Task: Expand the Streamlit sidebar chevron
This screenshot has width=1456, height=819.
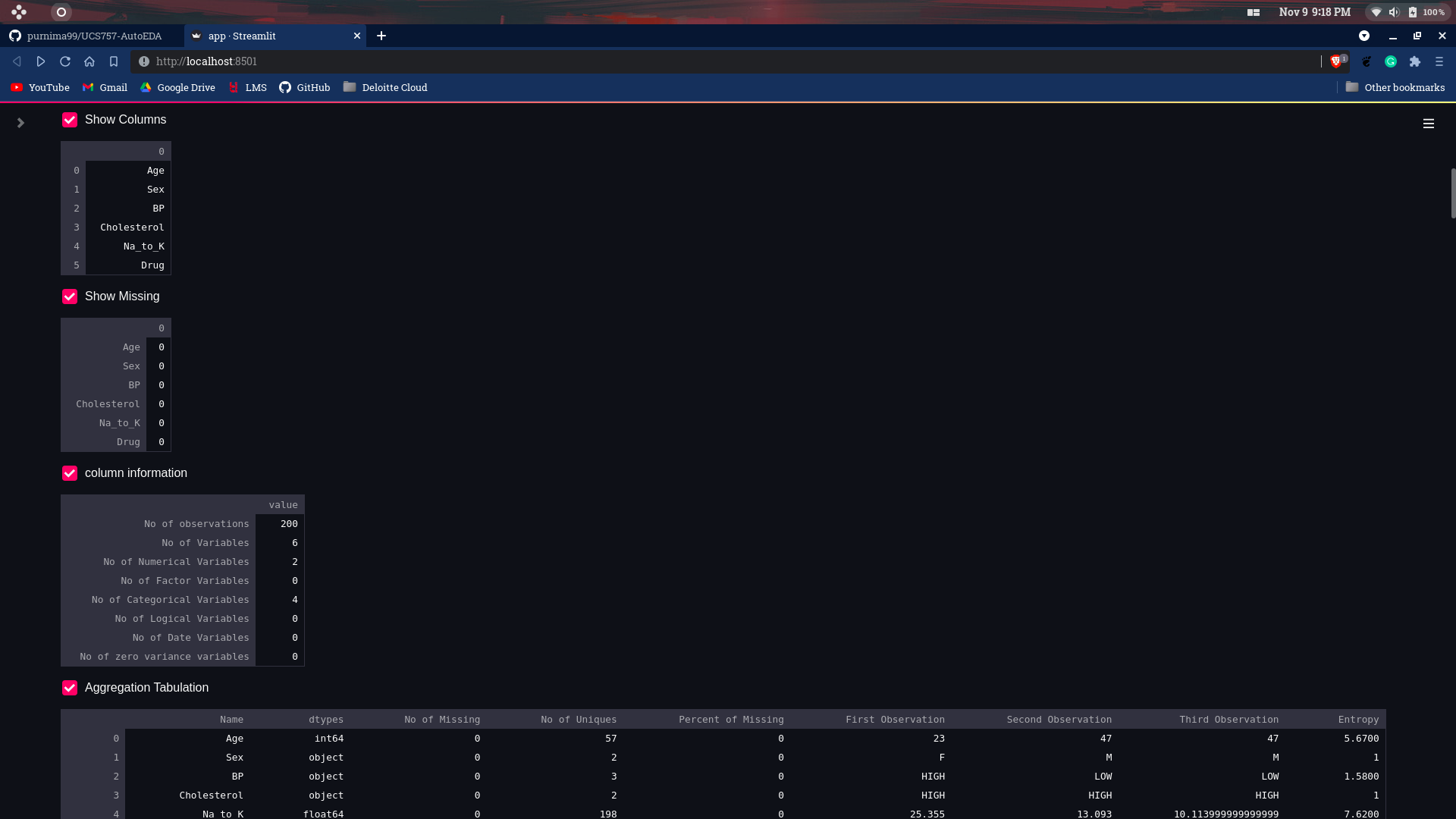Action: click(20, 123)
